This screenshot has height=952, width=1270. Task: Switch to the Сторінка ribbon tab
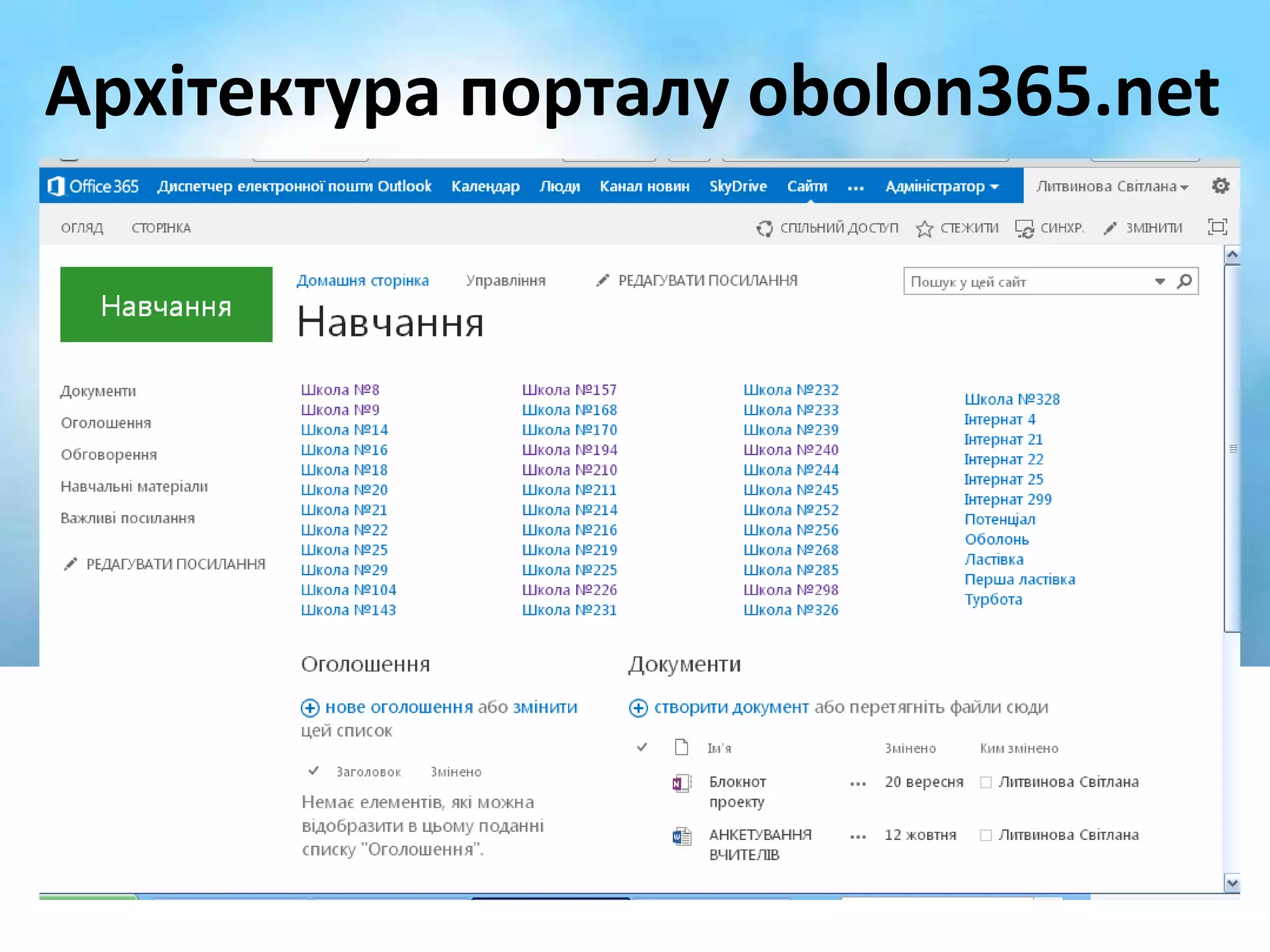tap(161, 228)
